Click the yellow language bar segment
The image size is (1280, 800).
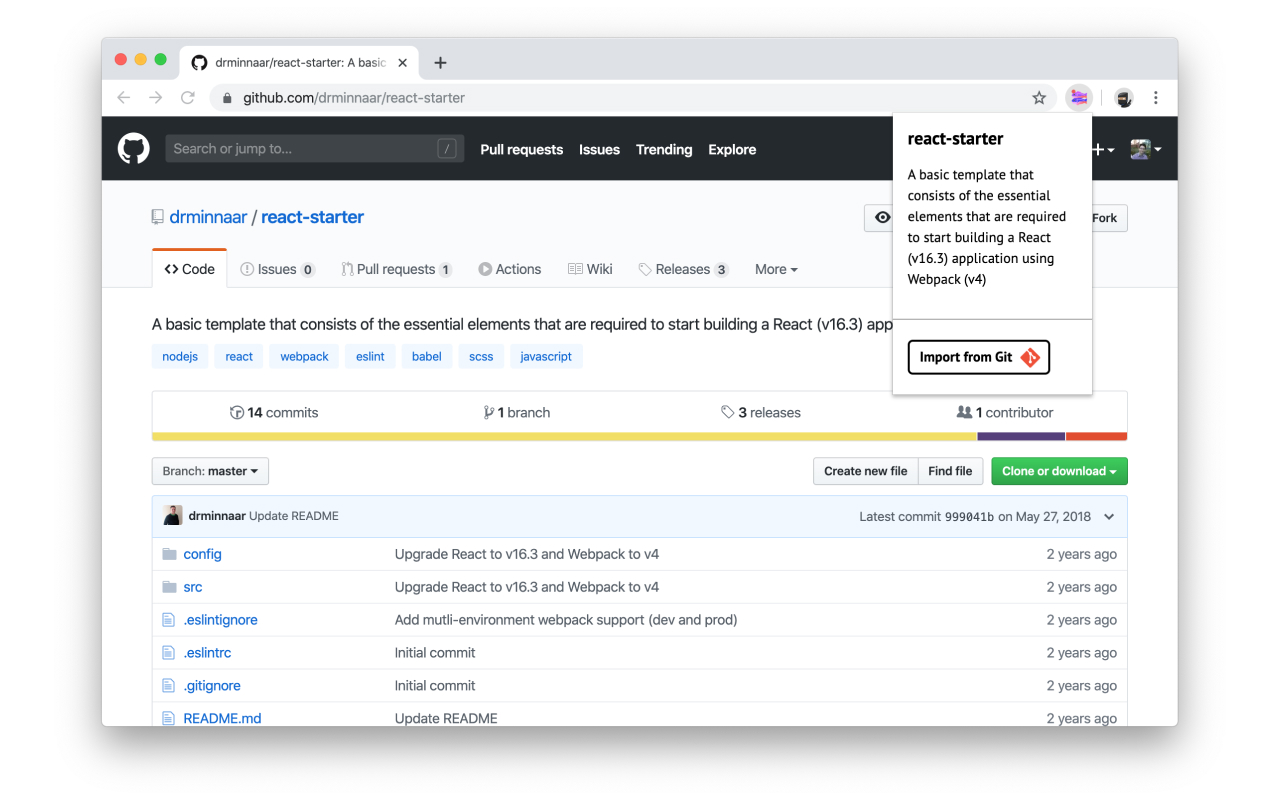pos(564,436)
